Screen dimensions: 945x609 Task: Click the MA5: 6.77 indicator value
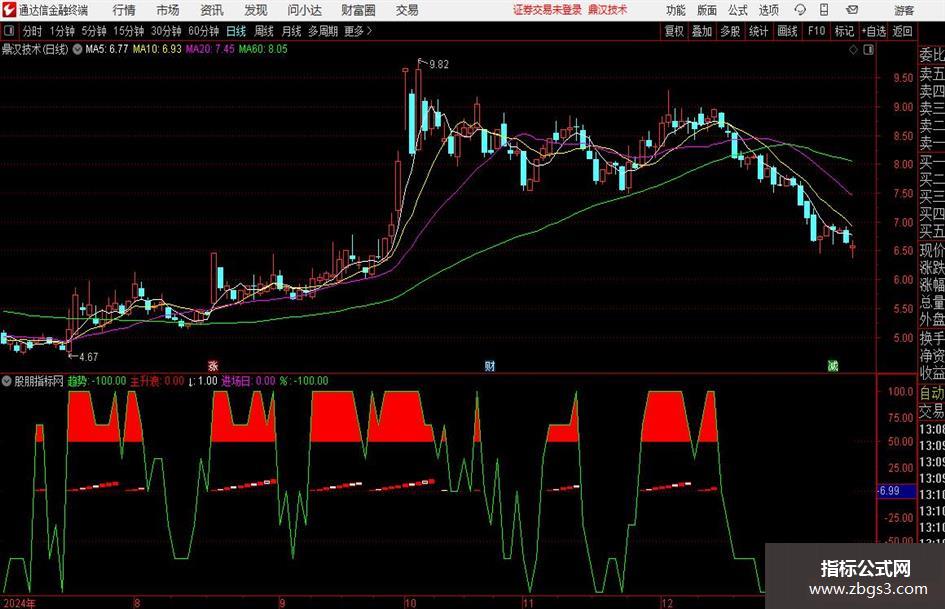tap(107, 49)
